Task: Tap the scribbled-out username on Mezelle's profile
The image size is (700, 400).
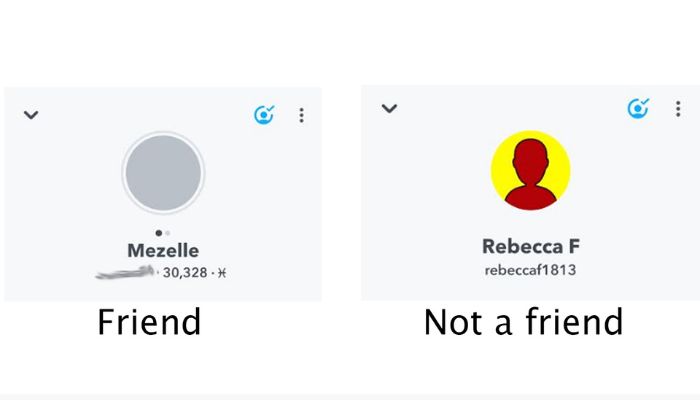Action: (x=125, y=272)
